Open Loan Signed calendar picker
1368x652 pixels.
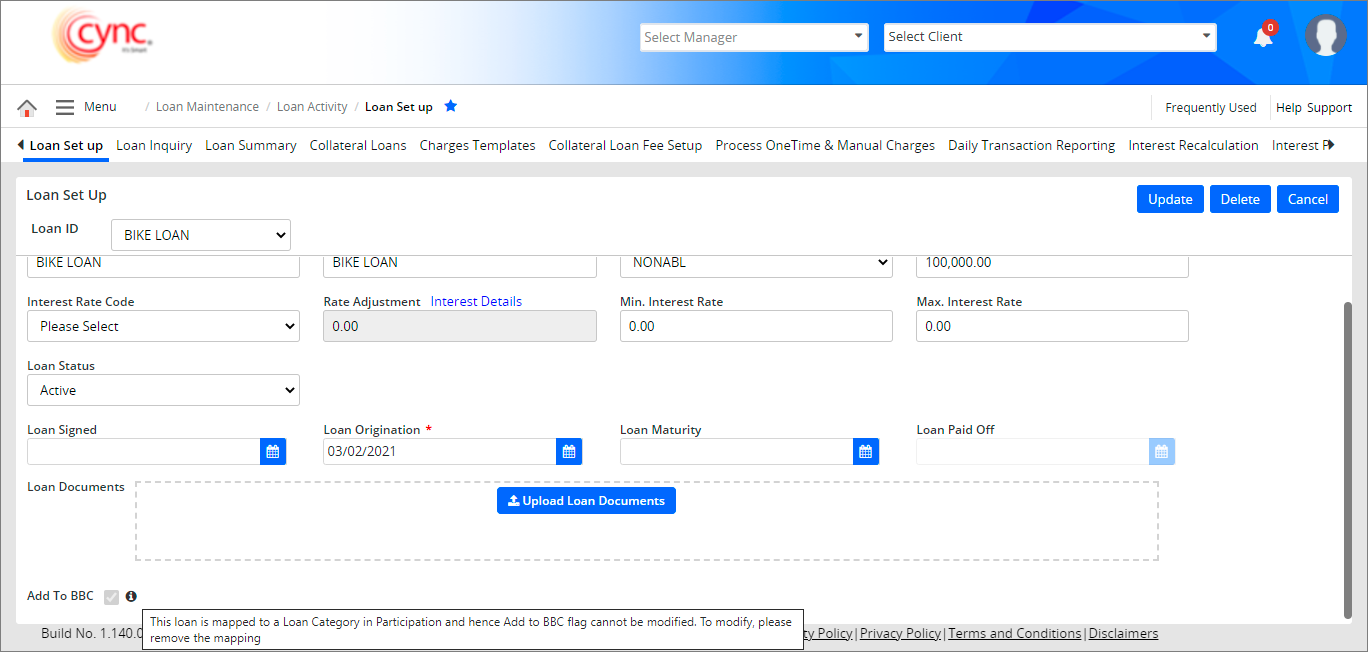tap(273, 452)
